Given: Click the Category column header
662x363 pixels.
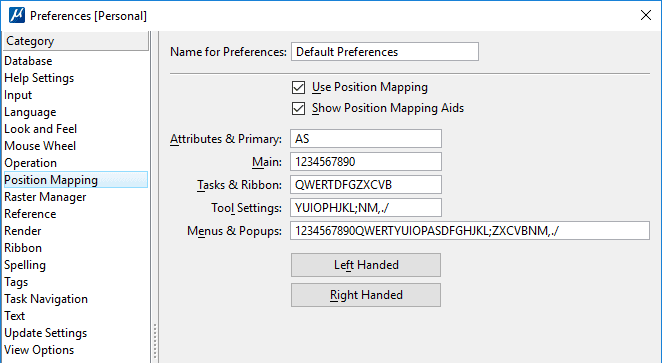Looking at the screenshot, I should point(76,41).
